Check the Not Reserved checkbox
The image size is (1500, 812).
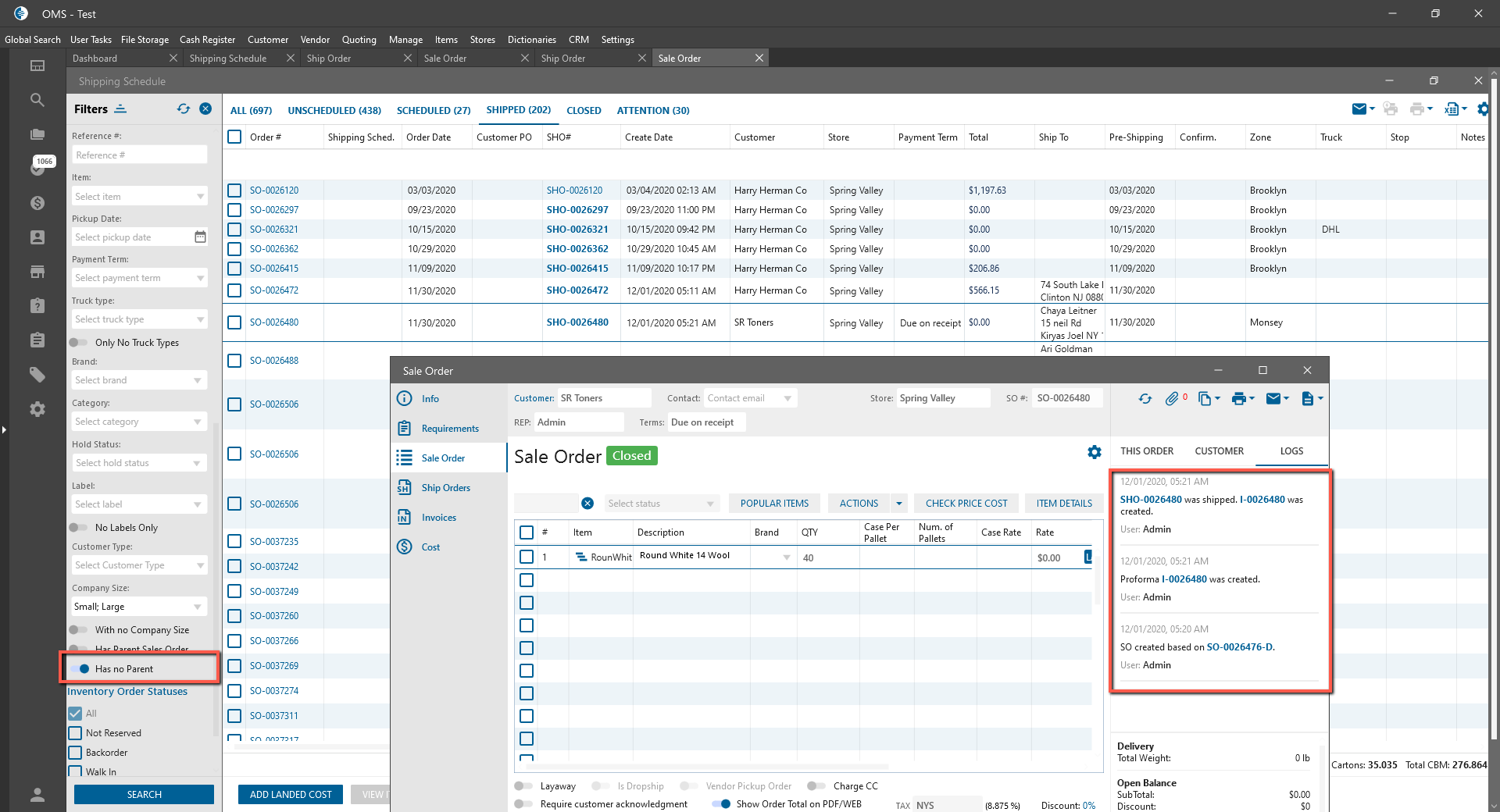tap(76, 733)
